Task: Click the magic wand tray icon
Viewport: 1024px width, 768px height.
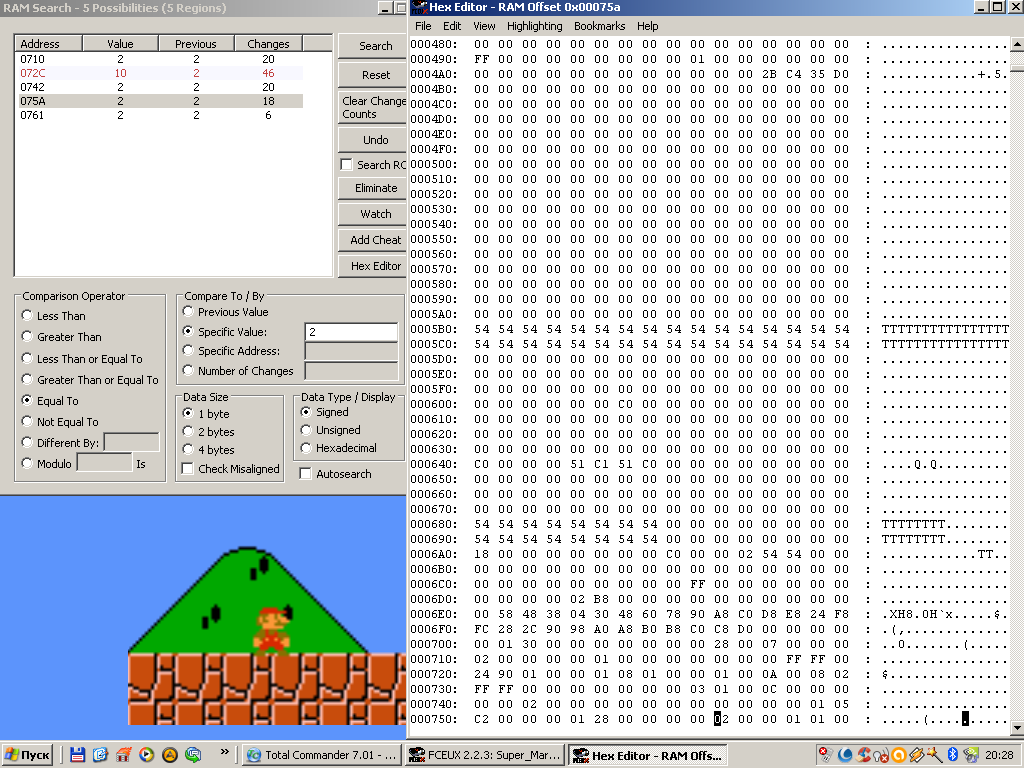Action: pos(935,755)
